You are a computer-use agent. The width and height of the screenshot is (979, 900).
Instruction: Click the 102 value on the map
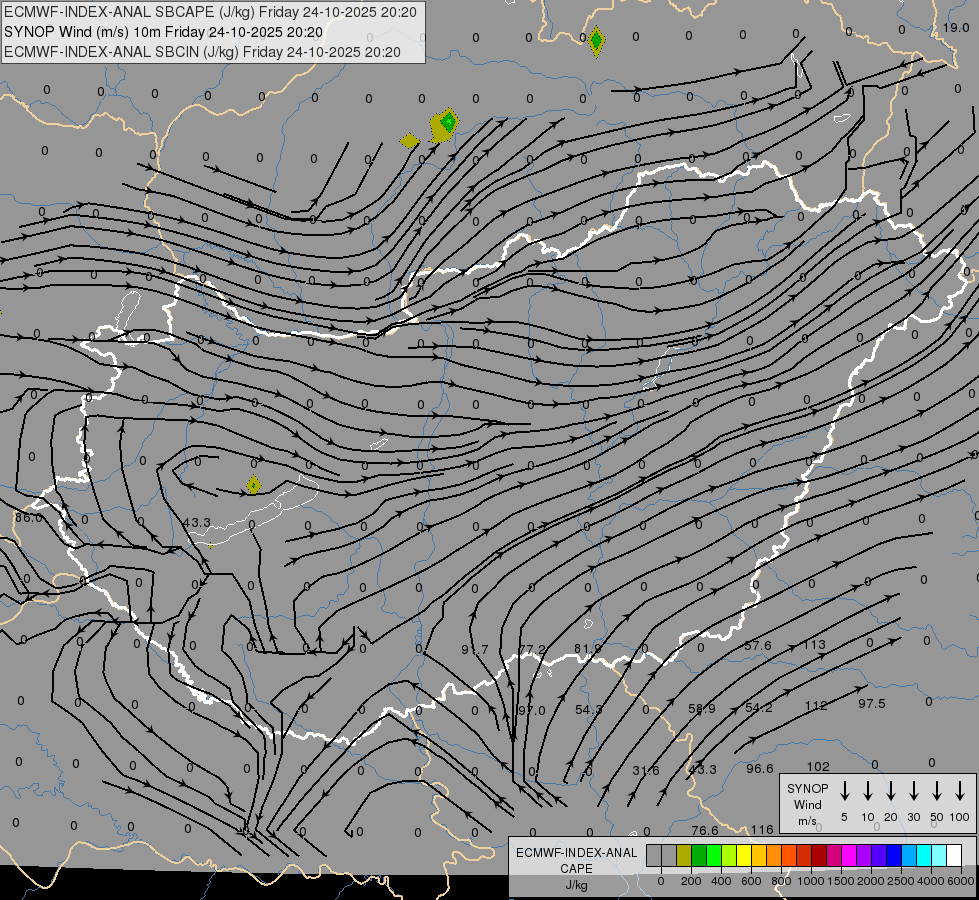click(818, 766)
